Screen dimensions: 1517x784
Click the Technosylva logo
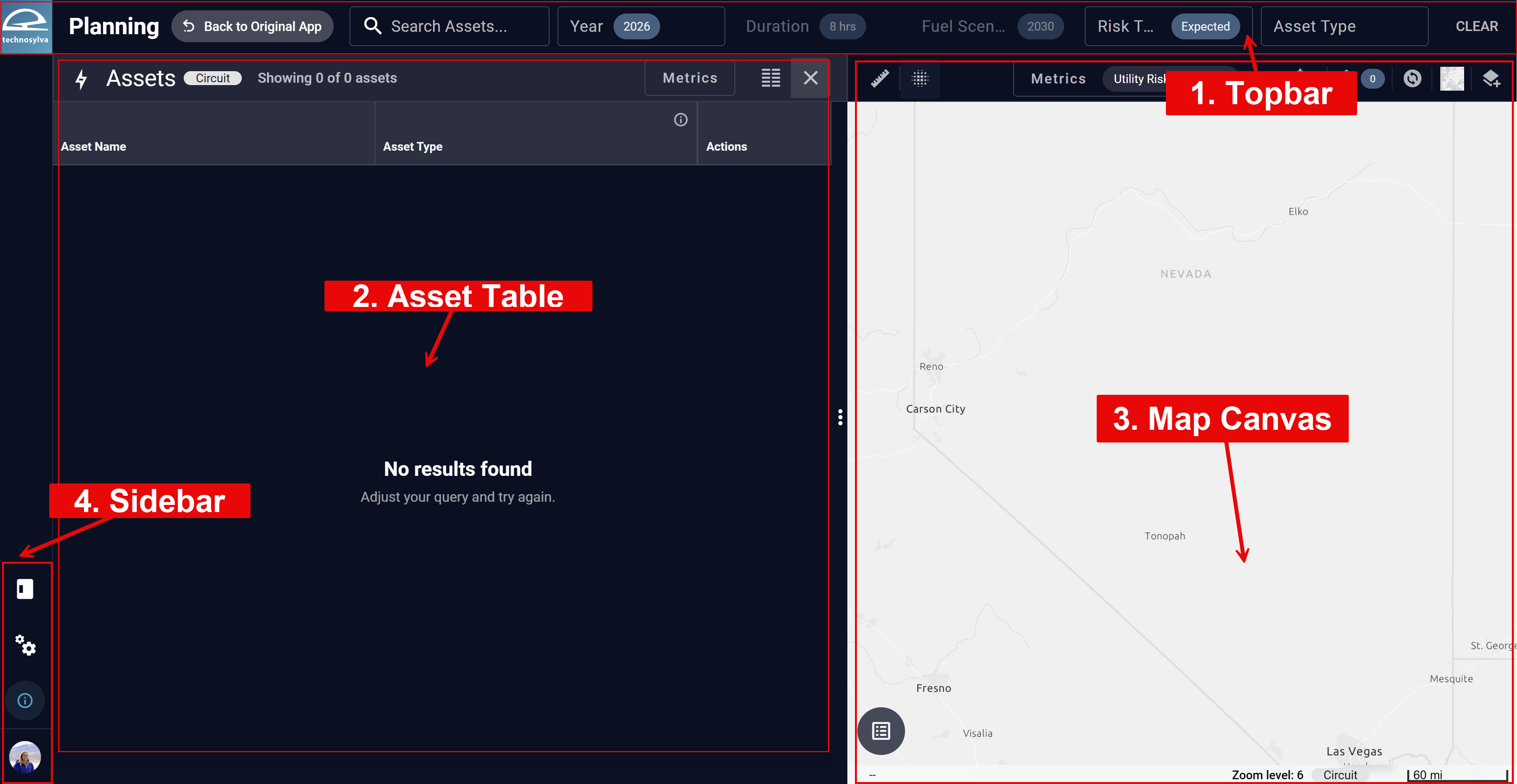[x=26, y=27]
